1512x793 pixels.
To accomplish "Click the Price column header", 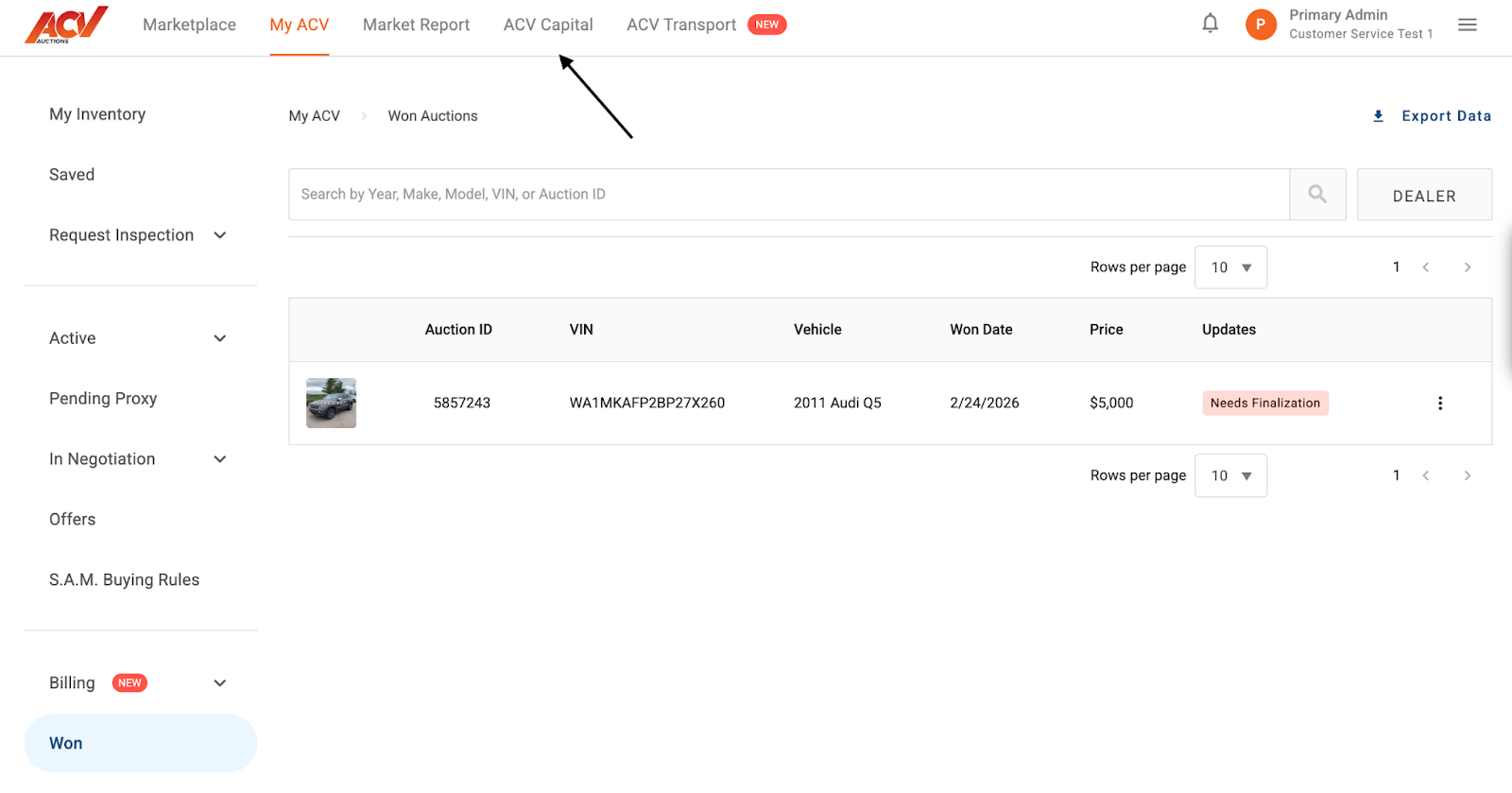I will (1107, 330).
